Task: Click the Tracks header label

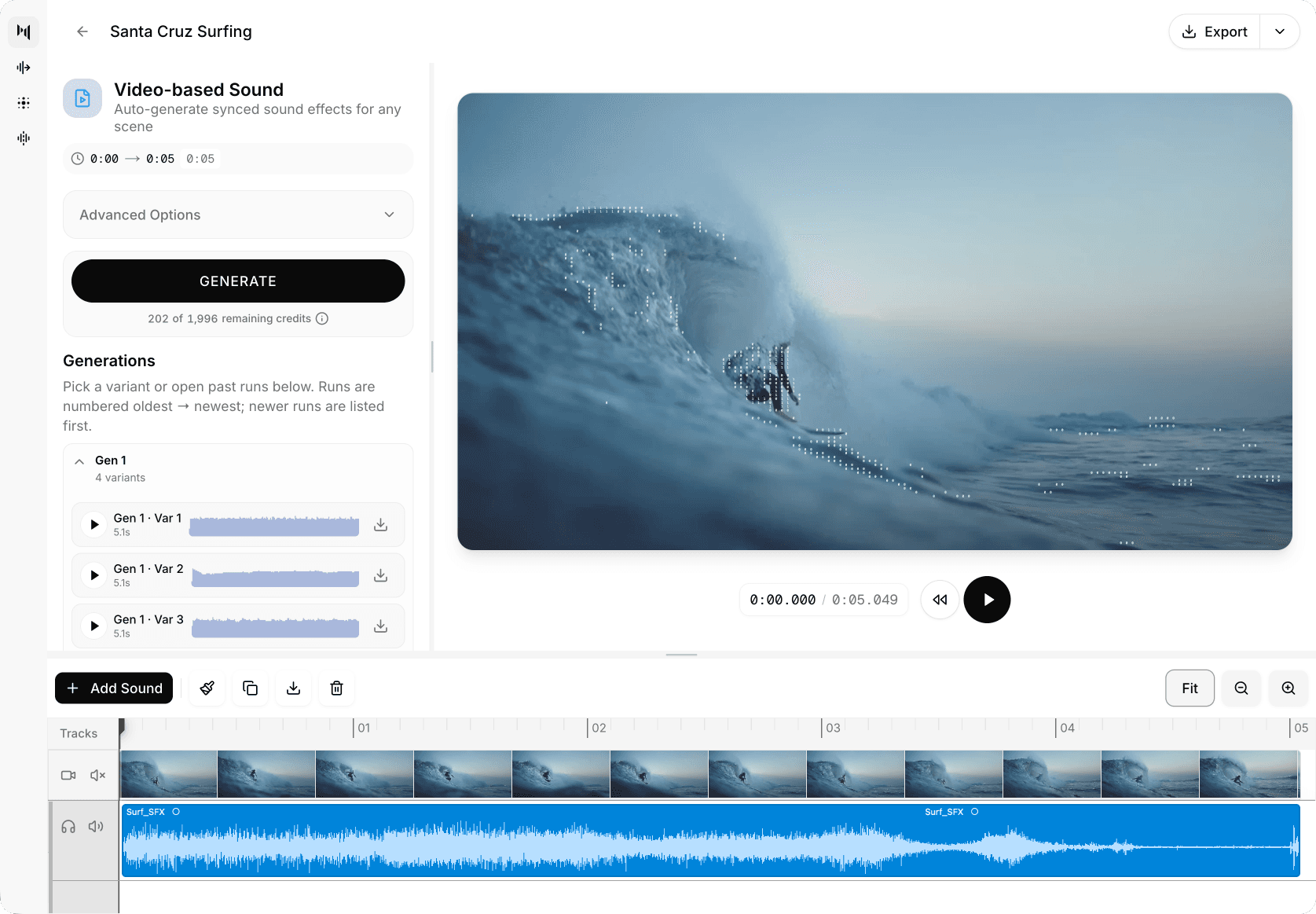Action: click(79, 733)
